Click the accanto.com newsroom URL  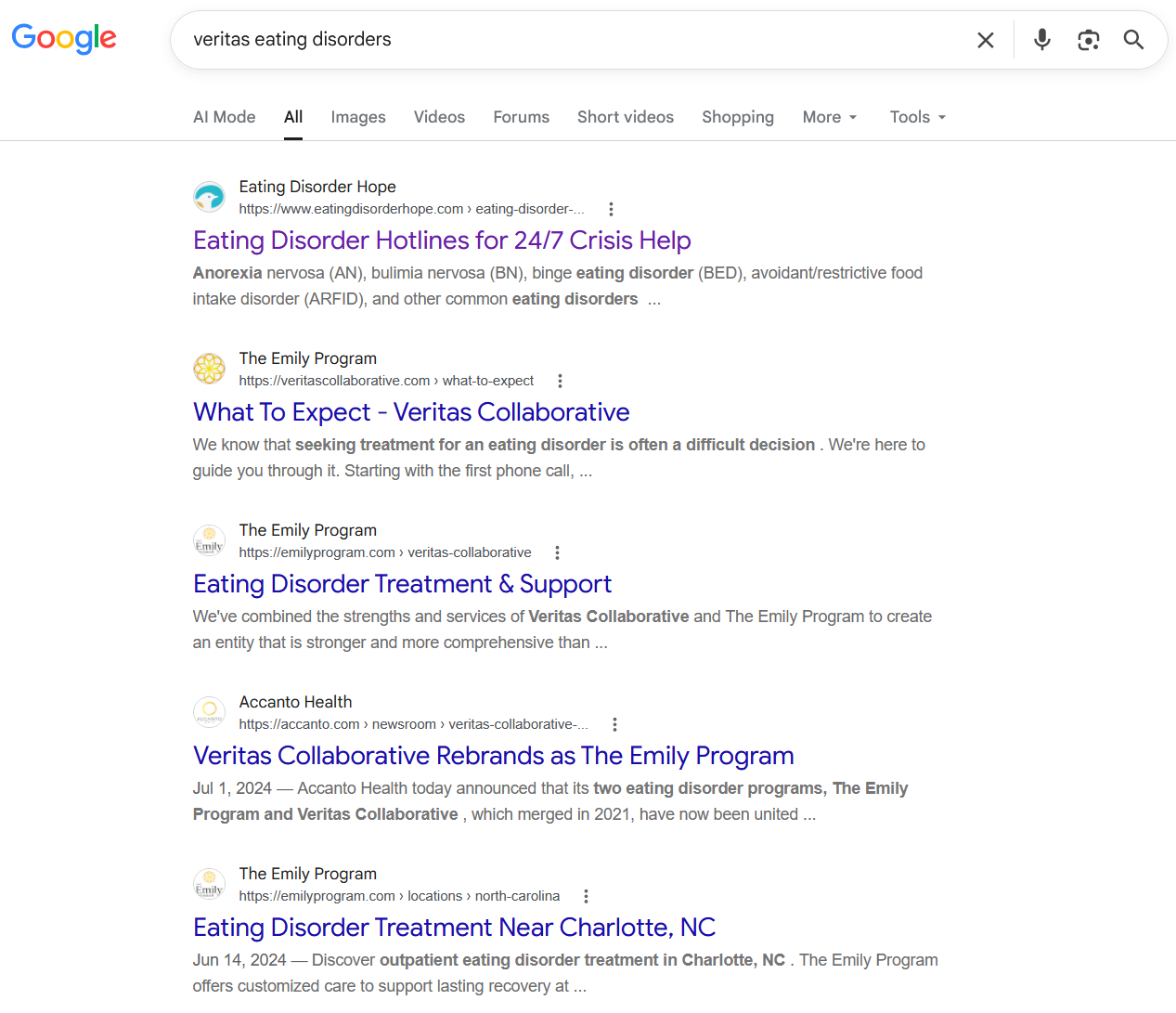[x=413, y=724]
